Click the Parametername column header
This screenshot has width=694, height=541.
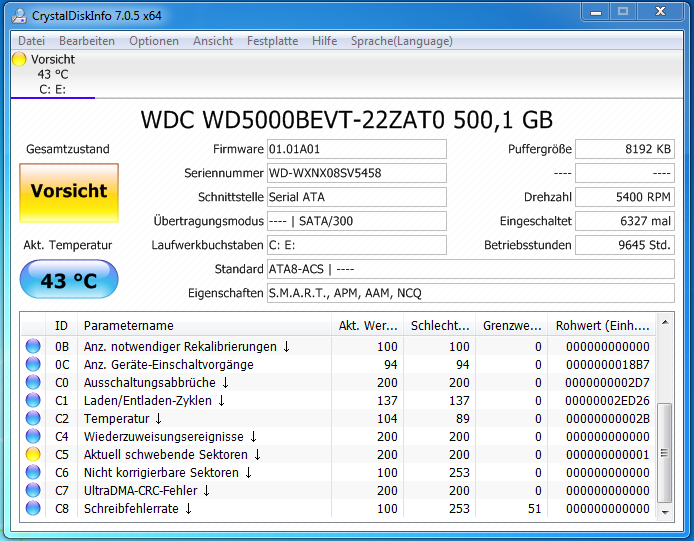tap(204, 326)
